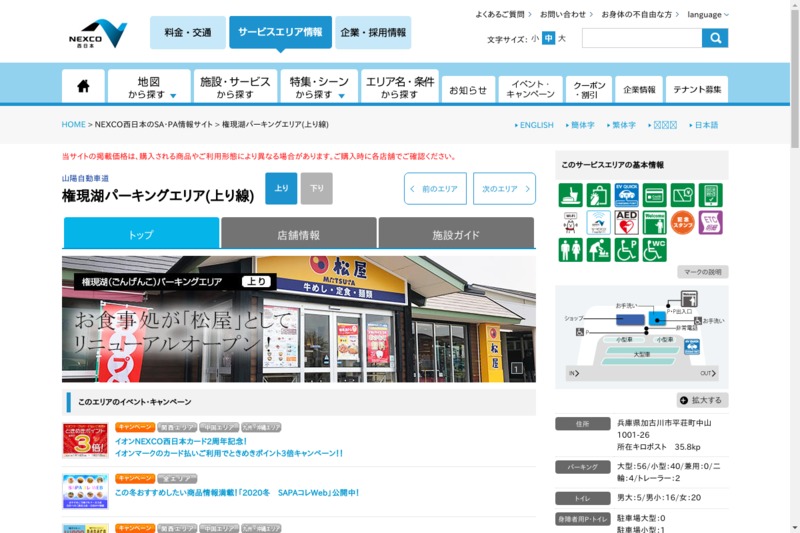Click the wheelchair WC icon

pyautogui.click(x=655, y=250)
